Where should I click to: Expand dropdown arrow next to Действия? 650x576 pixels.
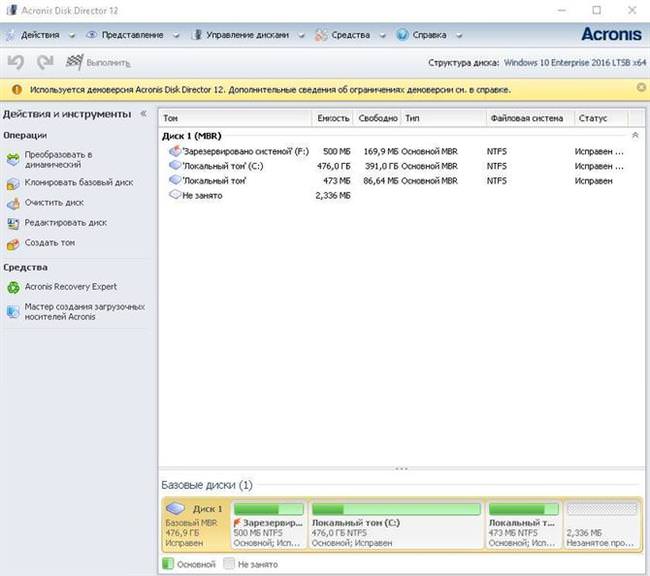pos(72,36)
